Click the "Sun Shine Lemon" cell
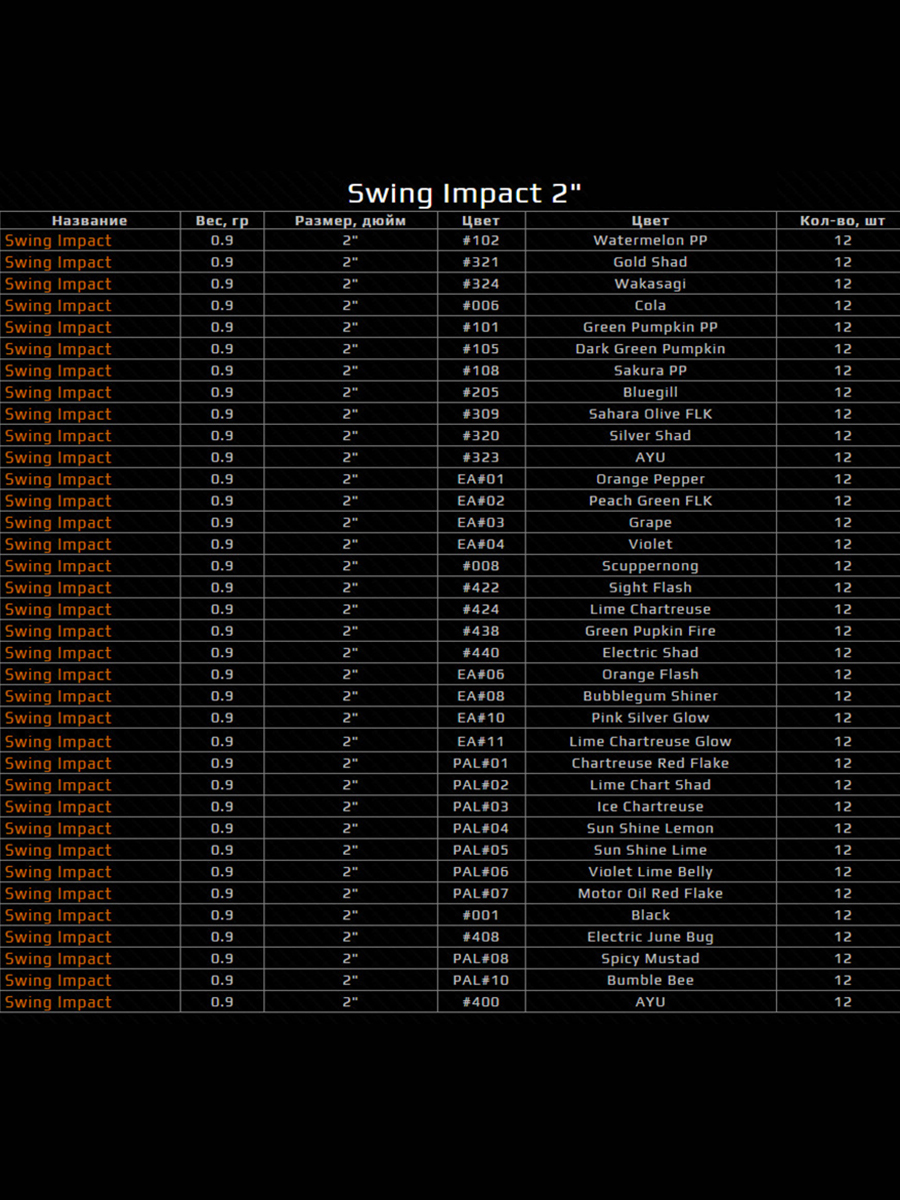This screenshot has height=1200, width=900. click(x=650, y=828)
